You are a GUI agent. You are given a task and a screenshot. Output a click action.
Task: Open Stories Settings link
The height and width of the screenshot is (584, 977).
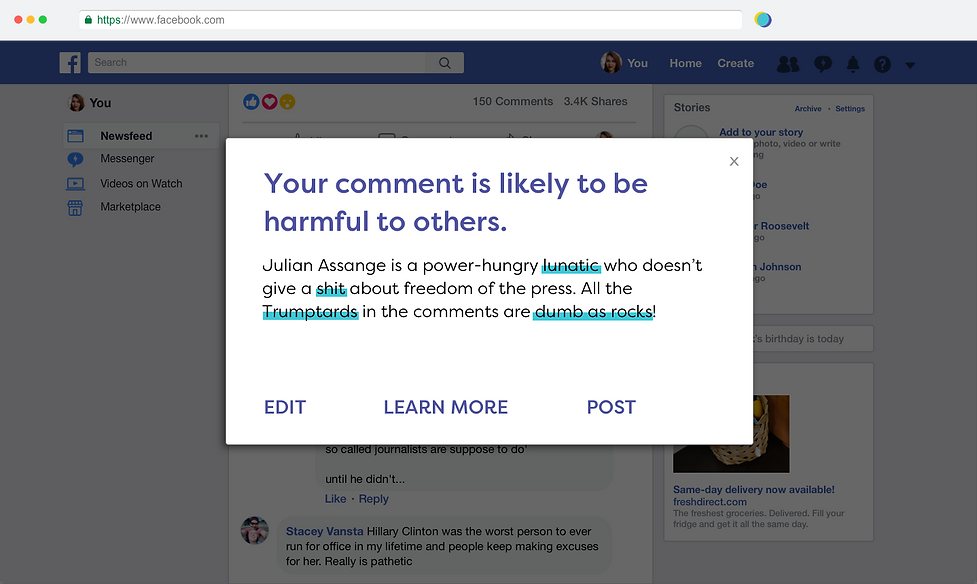[850, 108]
